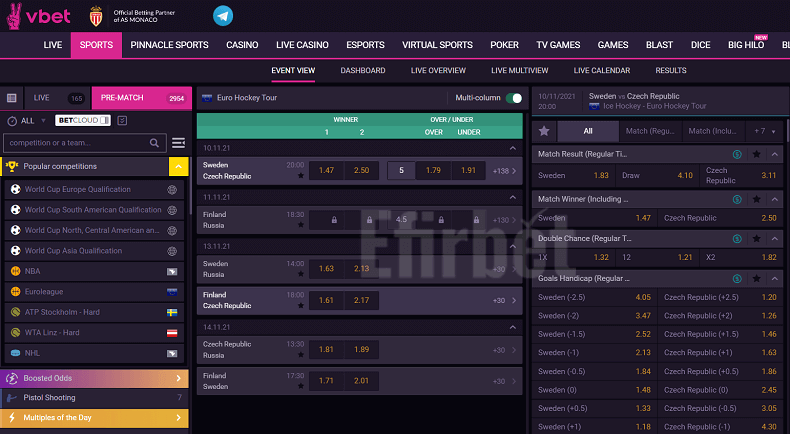
Task: Open the favorites star tab in market panel
Action: [544, 131]
